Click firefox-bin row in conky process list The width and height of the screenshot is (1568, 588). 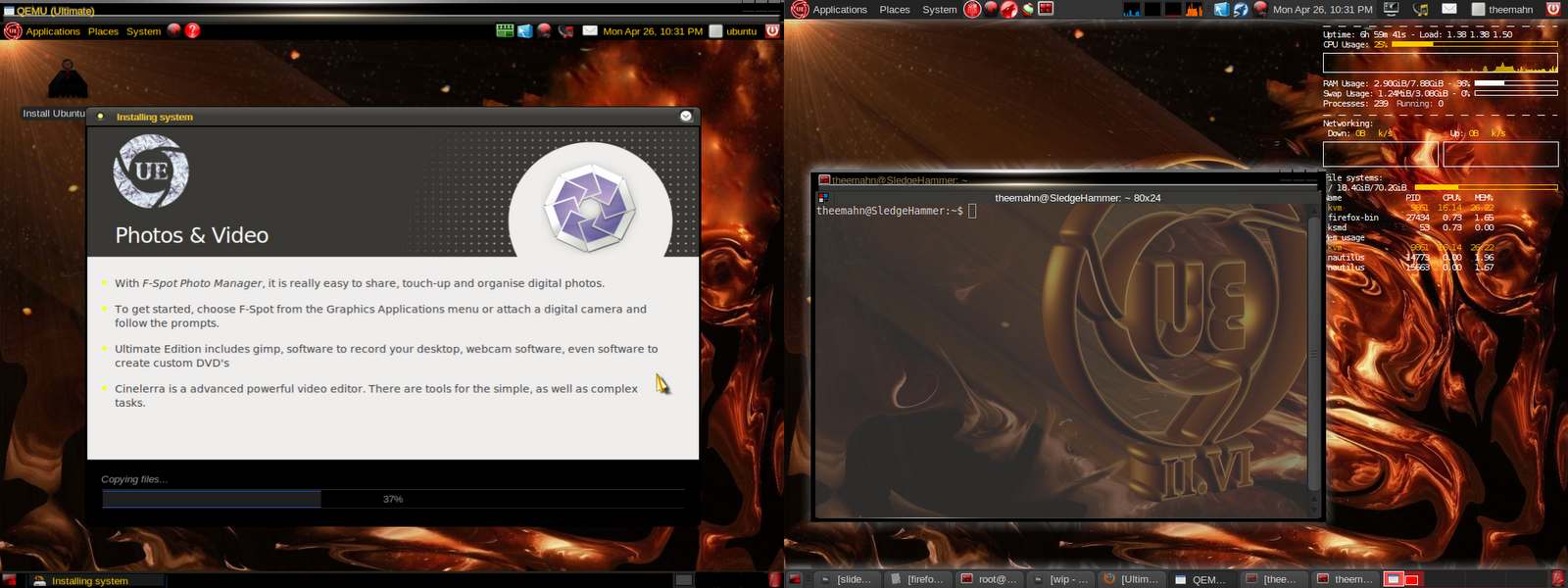coord(1411,218)
